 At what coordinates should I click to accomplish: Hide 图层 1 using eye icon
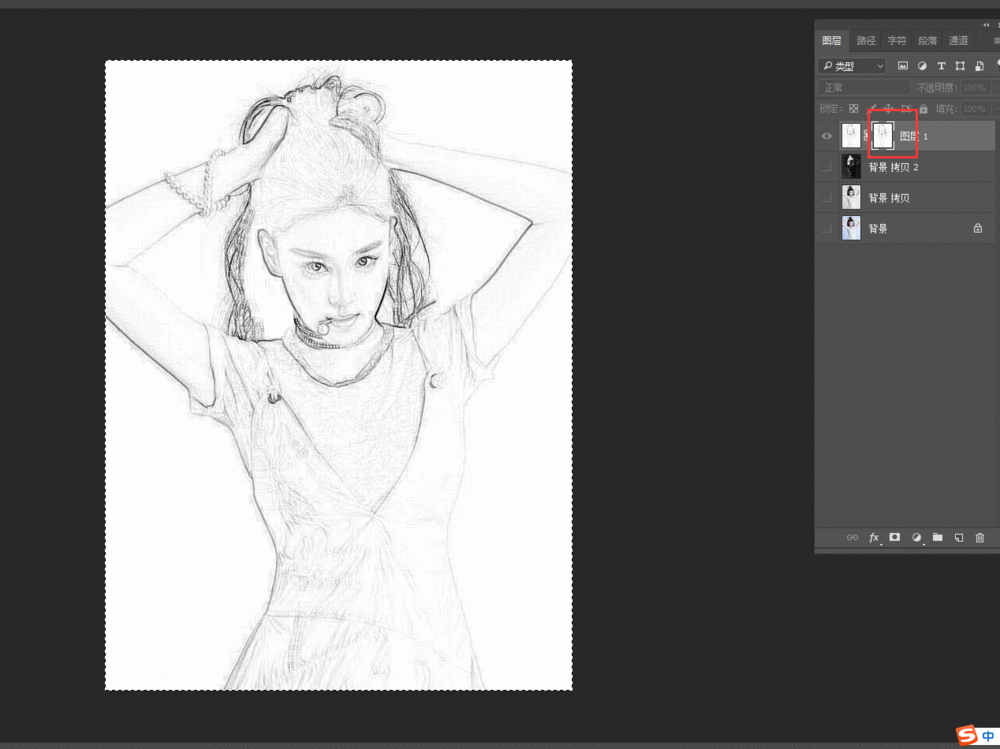[826, 136]
